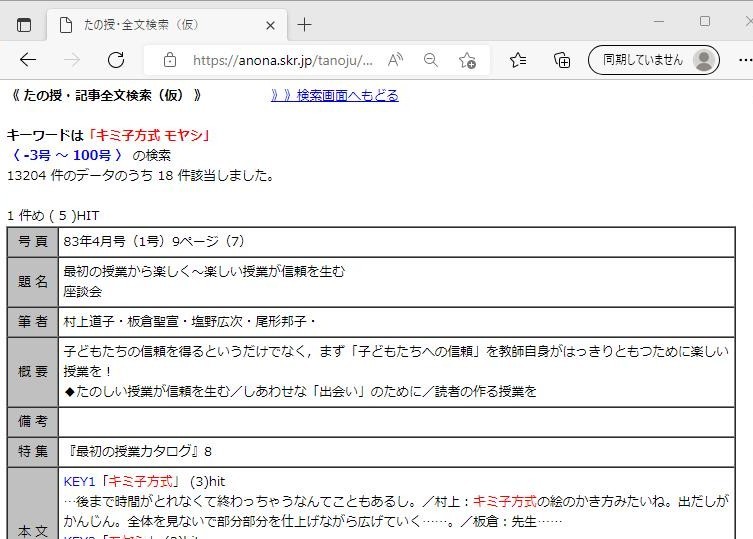Add this page to favorites

(x=467, y=60)
